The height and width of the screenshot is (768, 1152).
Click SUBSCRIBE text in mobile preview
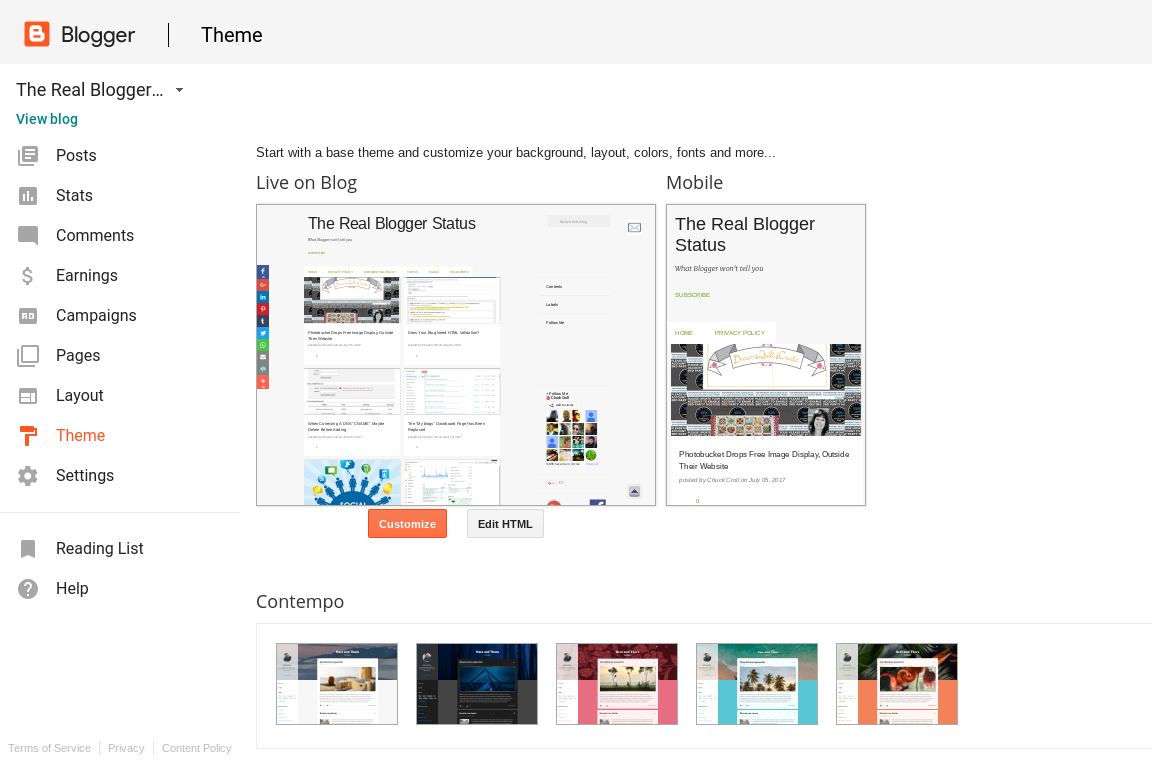[692, 295]
